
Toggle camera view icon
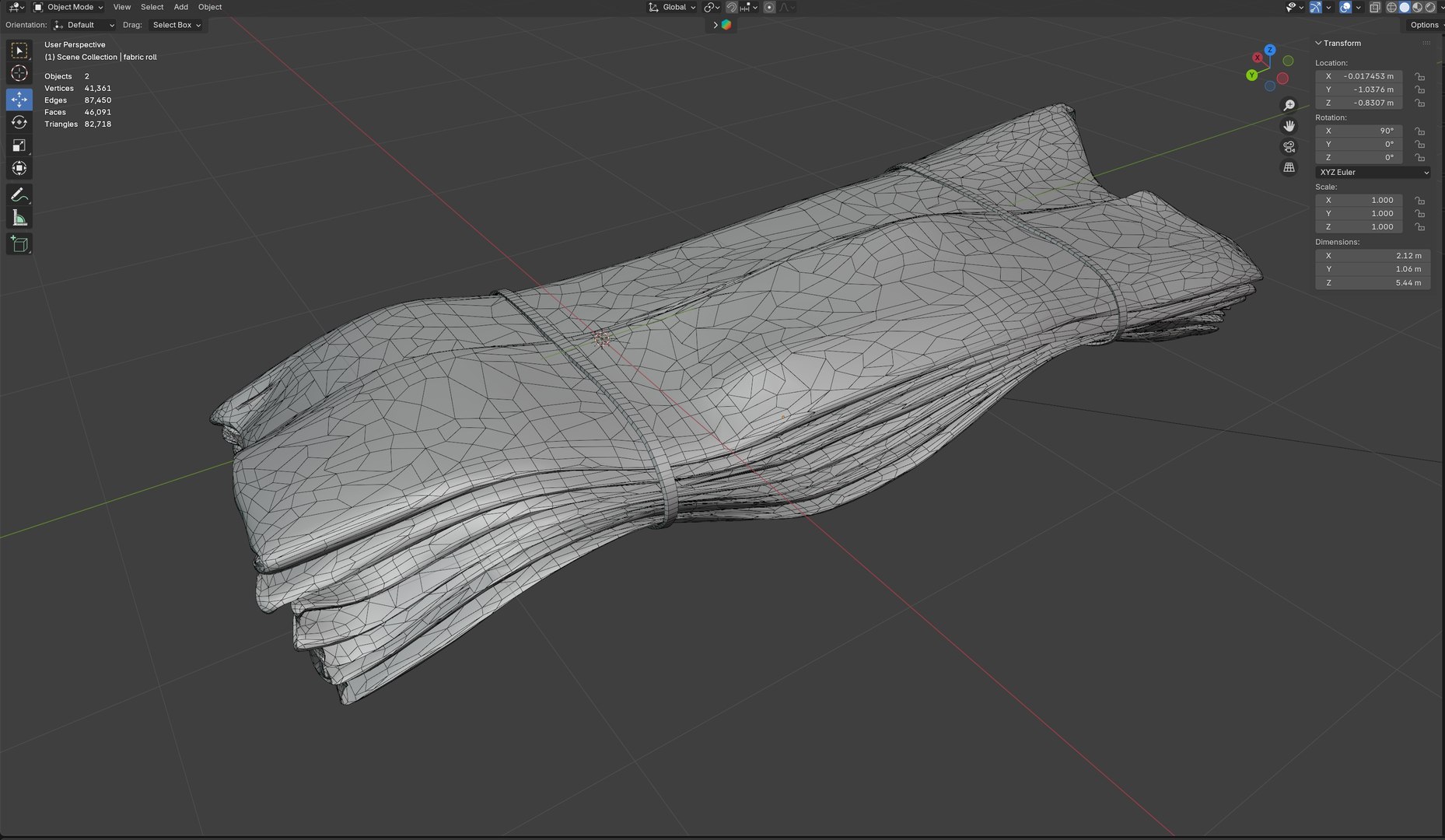click(x=1289, y=147)
